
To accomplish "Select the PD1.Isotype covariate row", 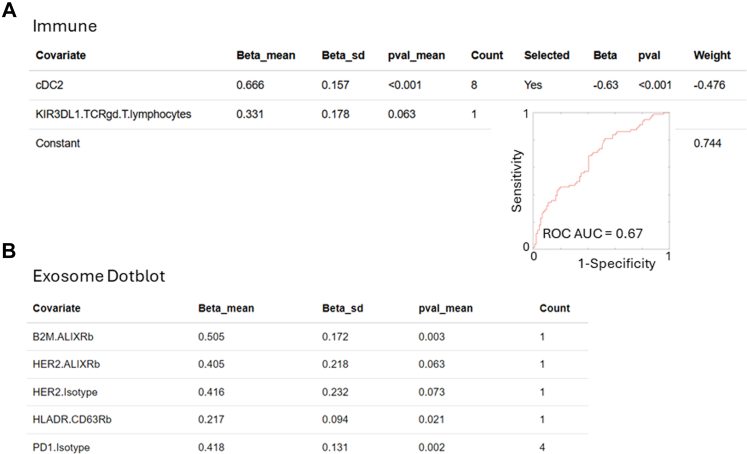I will [x=307, y=447].
